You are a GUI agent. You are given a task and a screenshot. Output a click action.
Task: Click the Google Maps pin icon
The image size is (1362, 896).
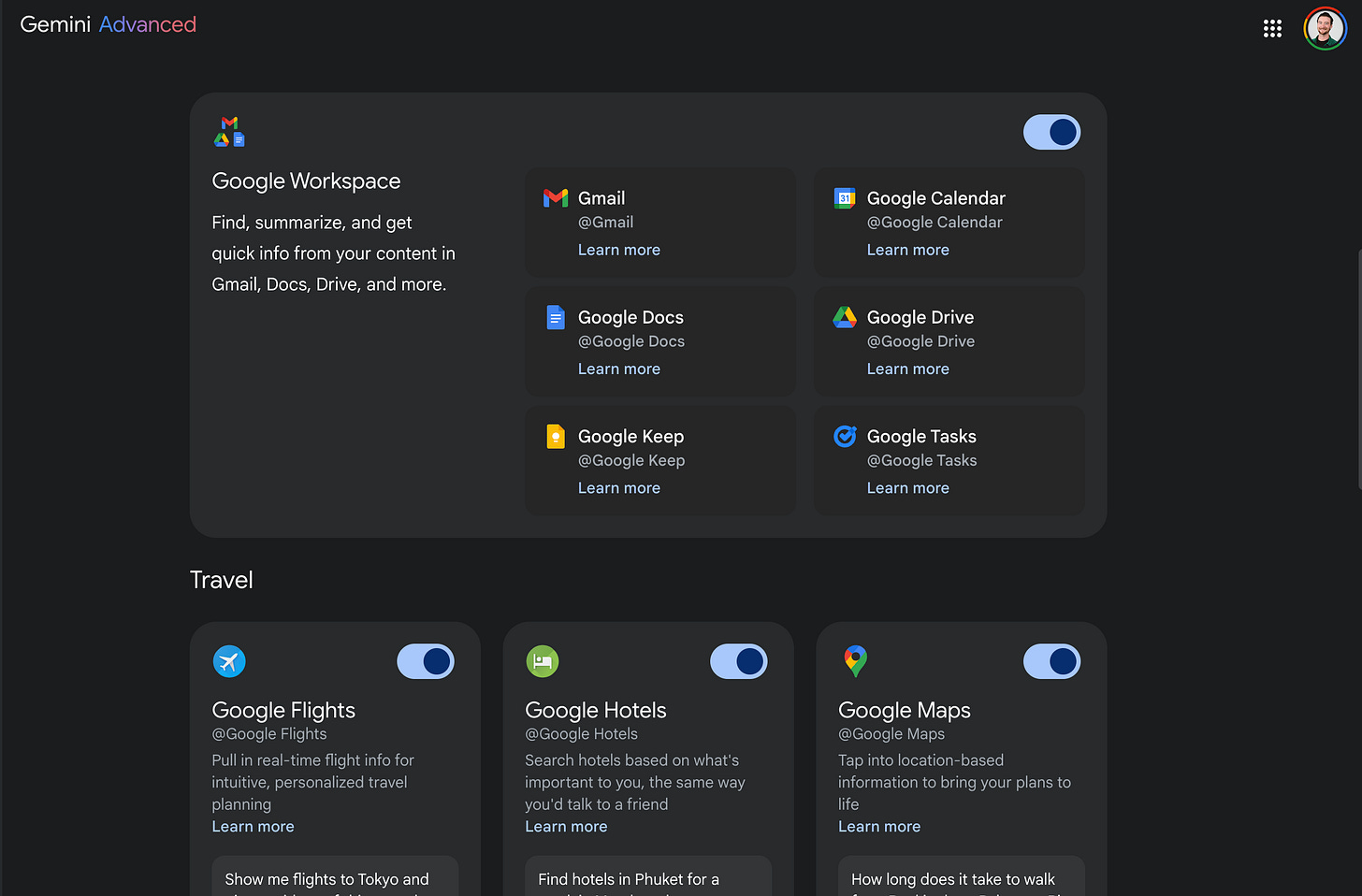click(x=855, y=661)
